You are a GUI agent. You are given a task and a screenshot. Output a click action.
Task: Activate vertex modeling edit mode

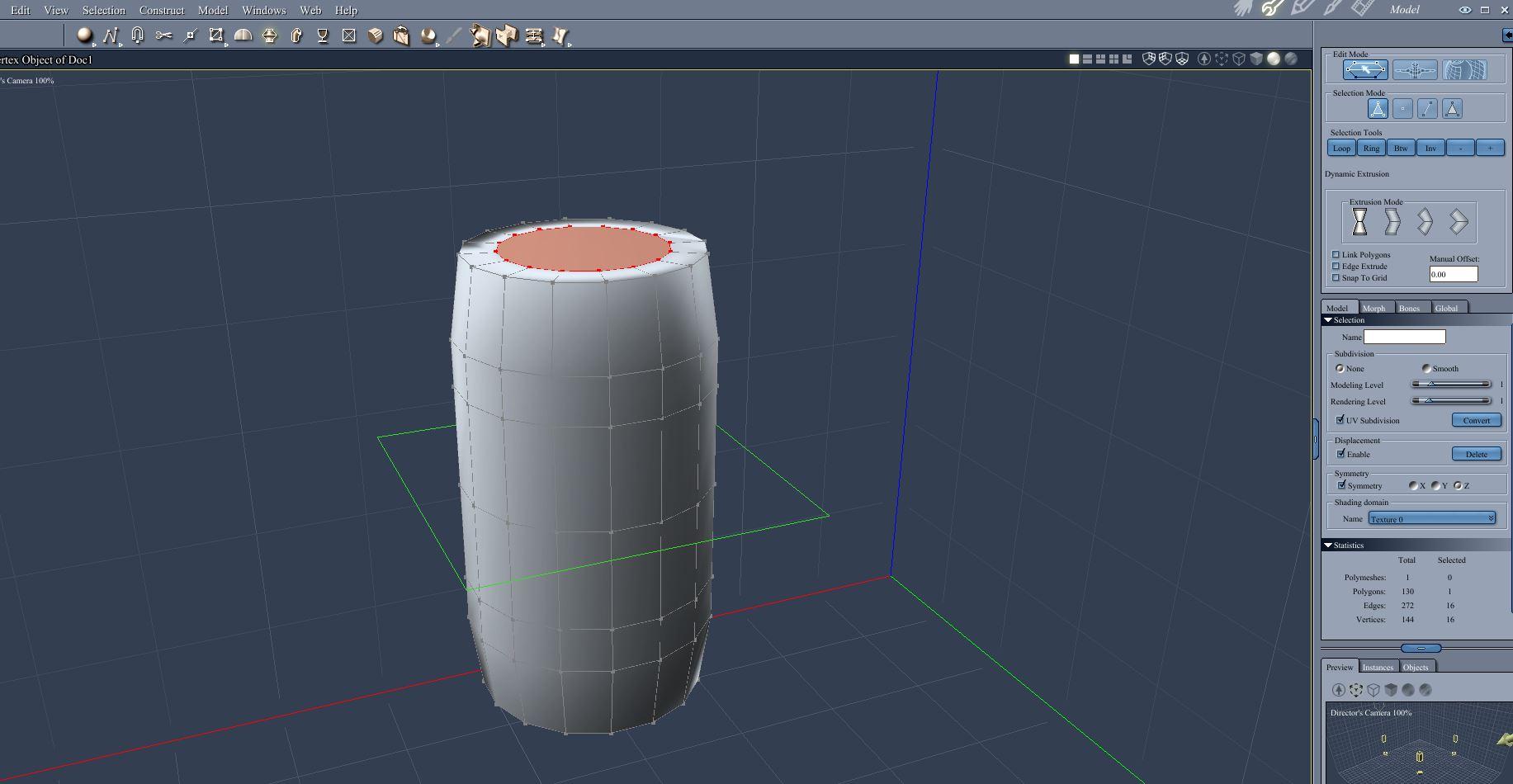point(1365,70)
